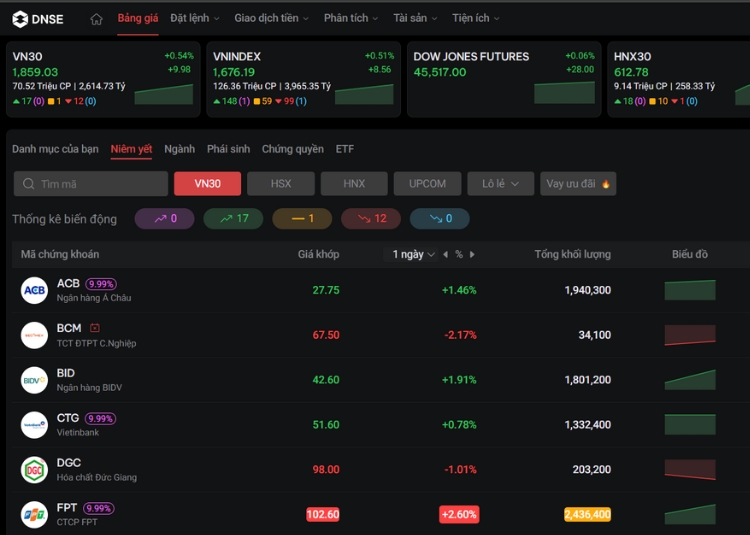Viewport: 750px width, 535px height.
Task: Open the BCM company logo
Action: point(34,335)
